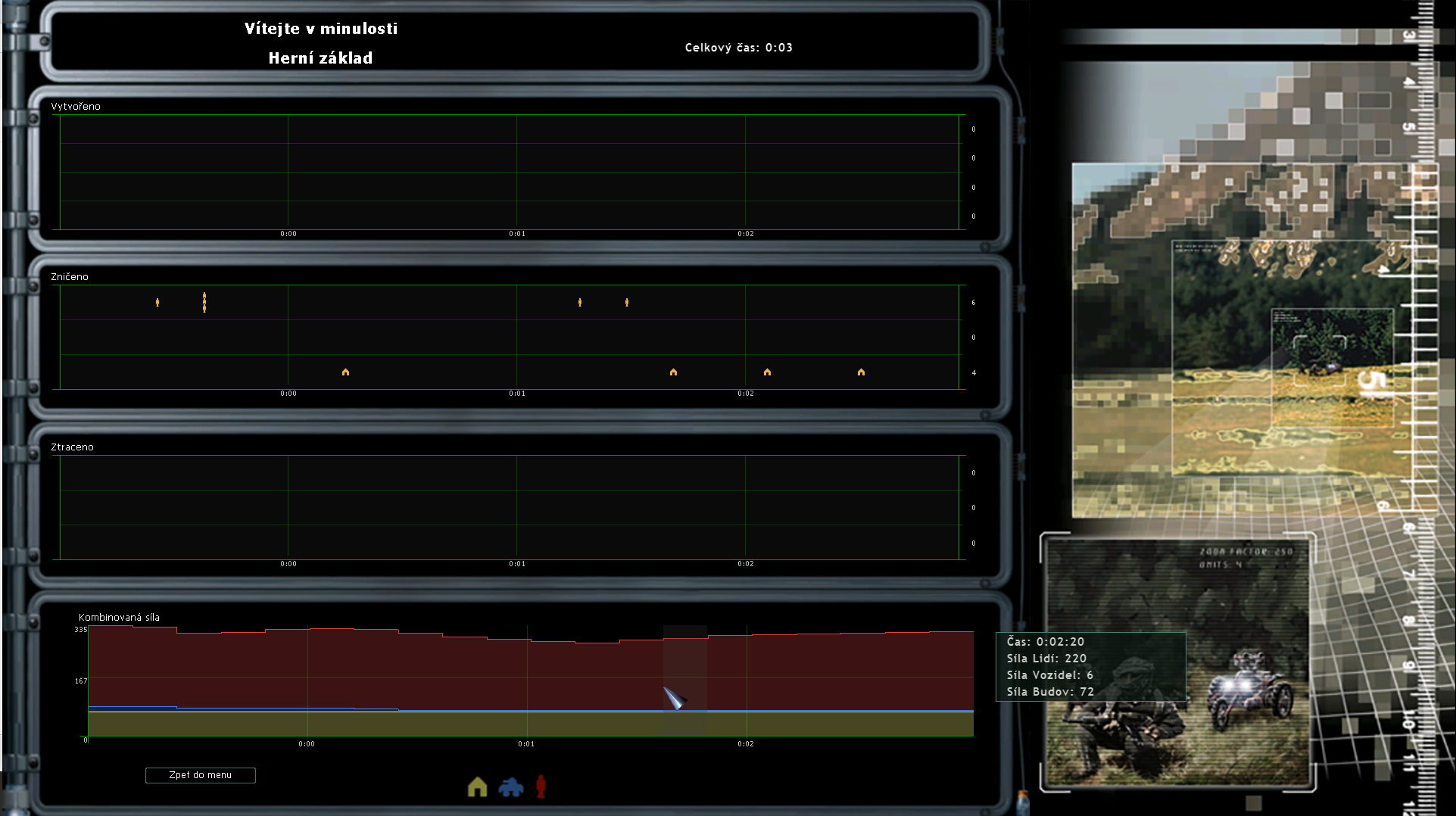The image size is (1456, 816).
Task: Click the Zpet do menu button
Action: 201,775
